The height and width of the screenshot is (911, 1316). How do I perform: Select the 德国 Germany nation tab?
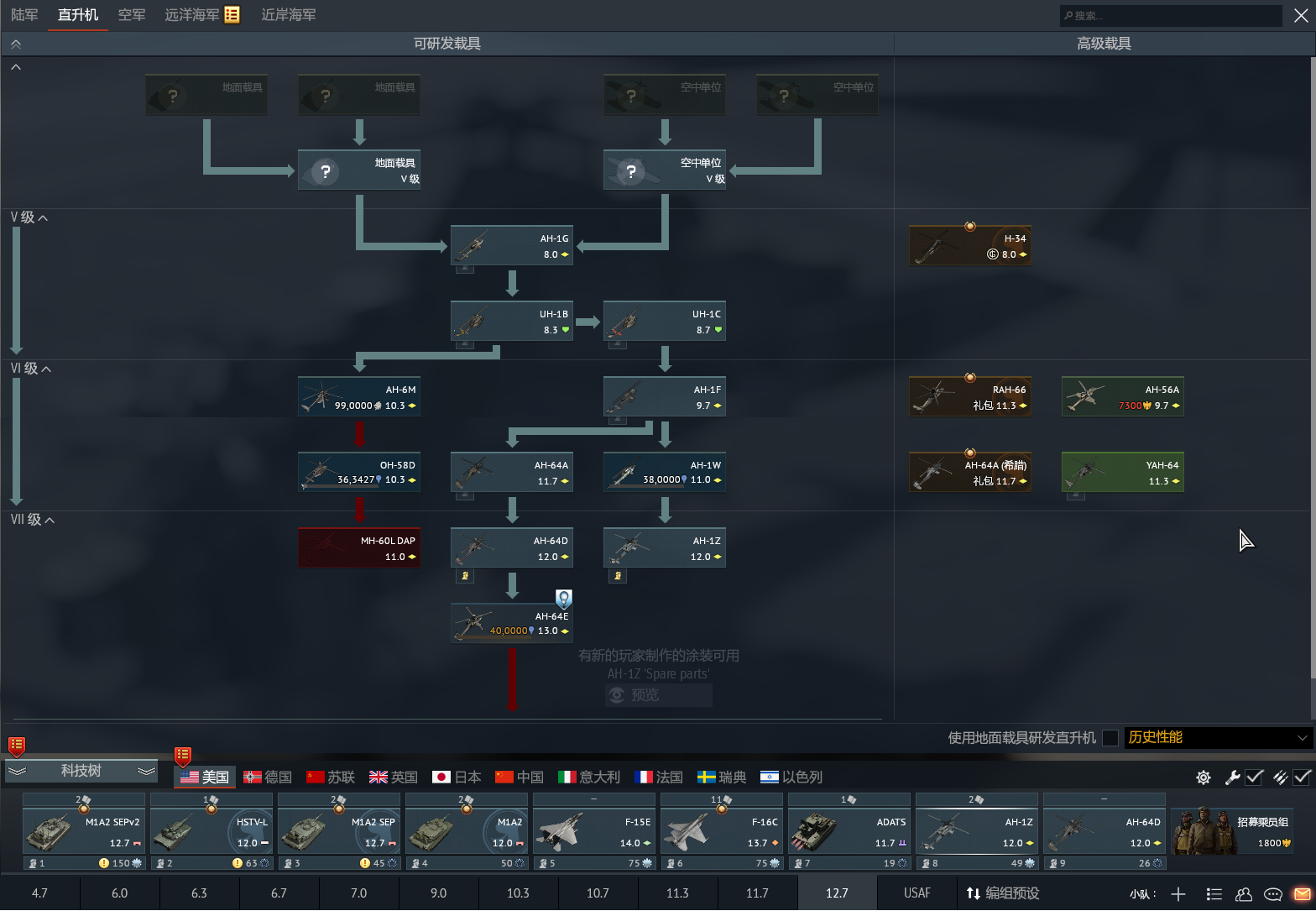[x=268, y=777]
